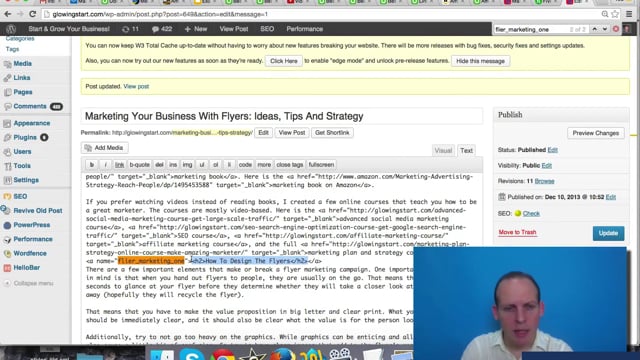Reload the page with refresh icon
The width and height of the screenshot is (640, 360).
click(33, 14)
